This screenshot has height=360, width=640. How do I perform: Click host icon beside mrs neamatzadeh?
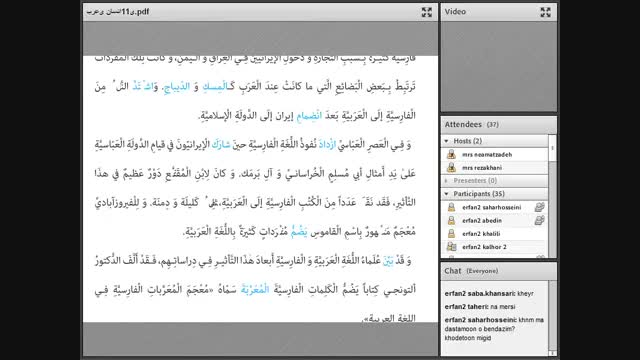coord(451,154)
